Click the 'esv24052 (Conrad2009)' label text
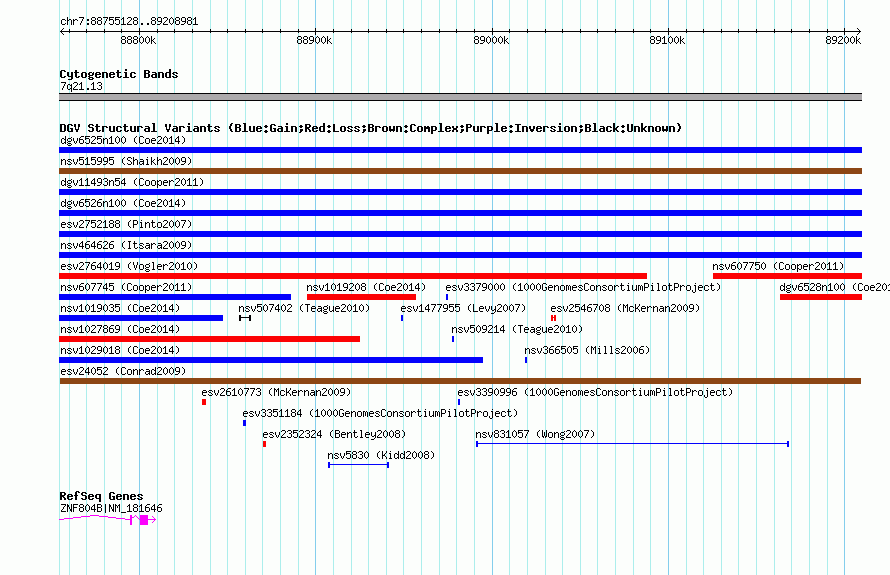Viewport: 890px width, 575px height. [123, 371]
